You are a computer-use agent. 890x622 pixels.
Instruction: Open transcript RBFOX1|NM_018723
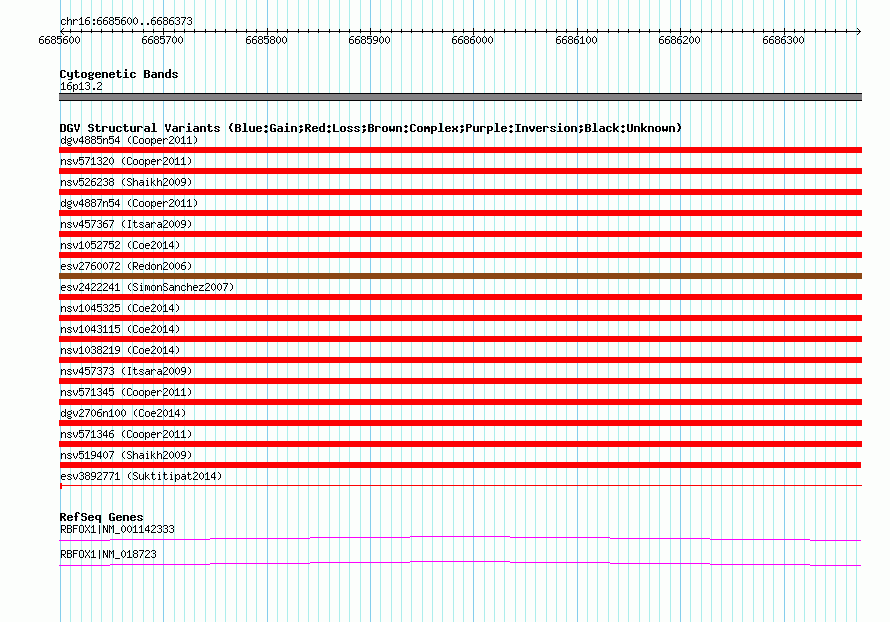tap(108, 554)
